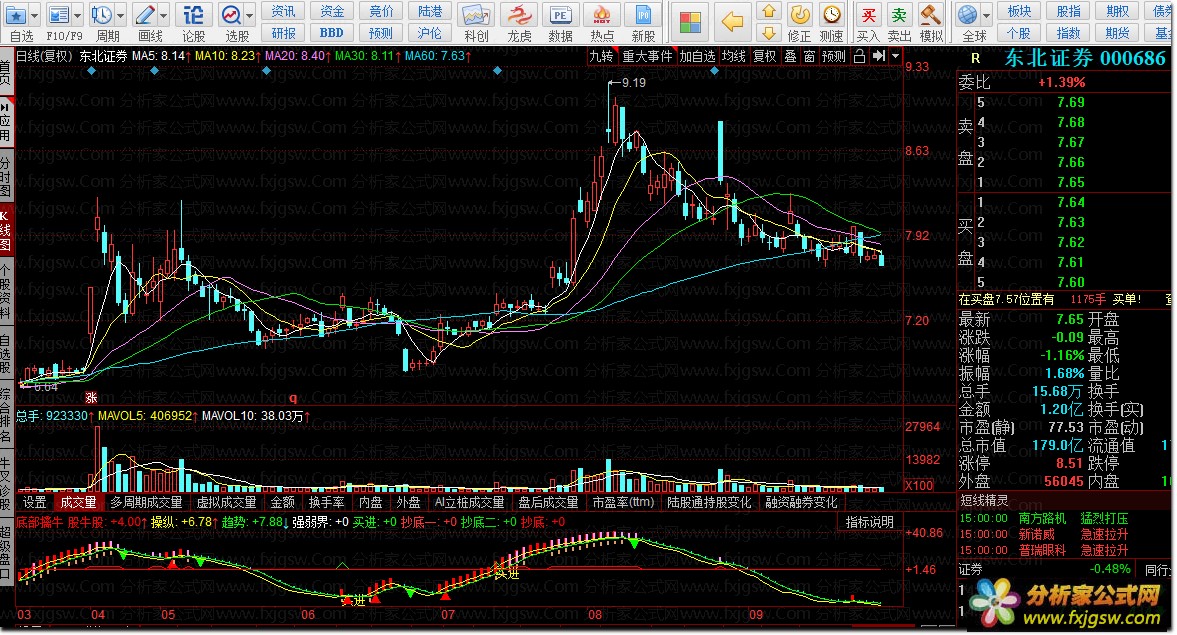Click the 板块 sectors button
This screenshot has height=635, width=1177.
(1019, 11)
